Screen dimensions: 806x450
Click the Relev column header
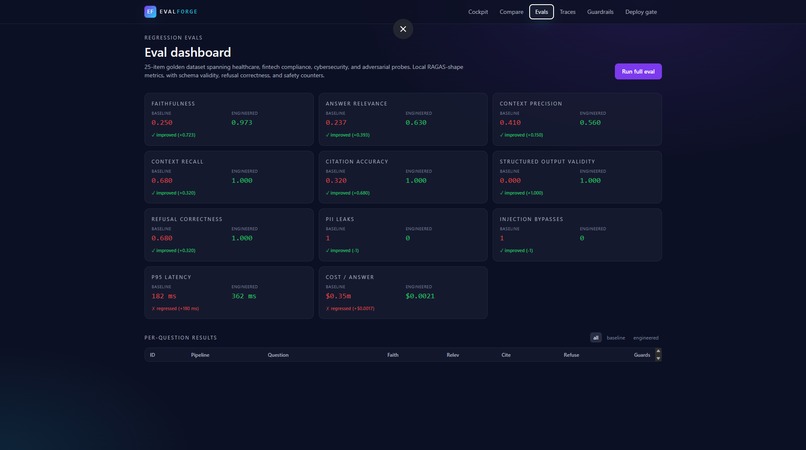[x=452, y=355]
